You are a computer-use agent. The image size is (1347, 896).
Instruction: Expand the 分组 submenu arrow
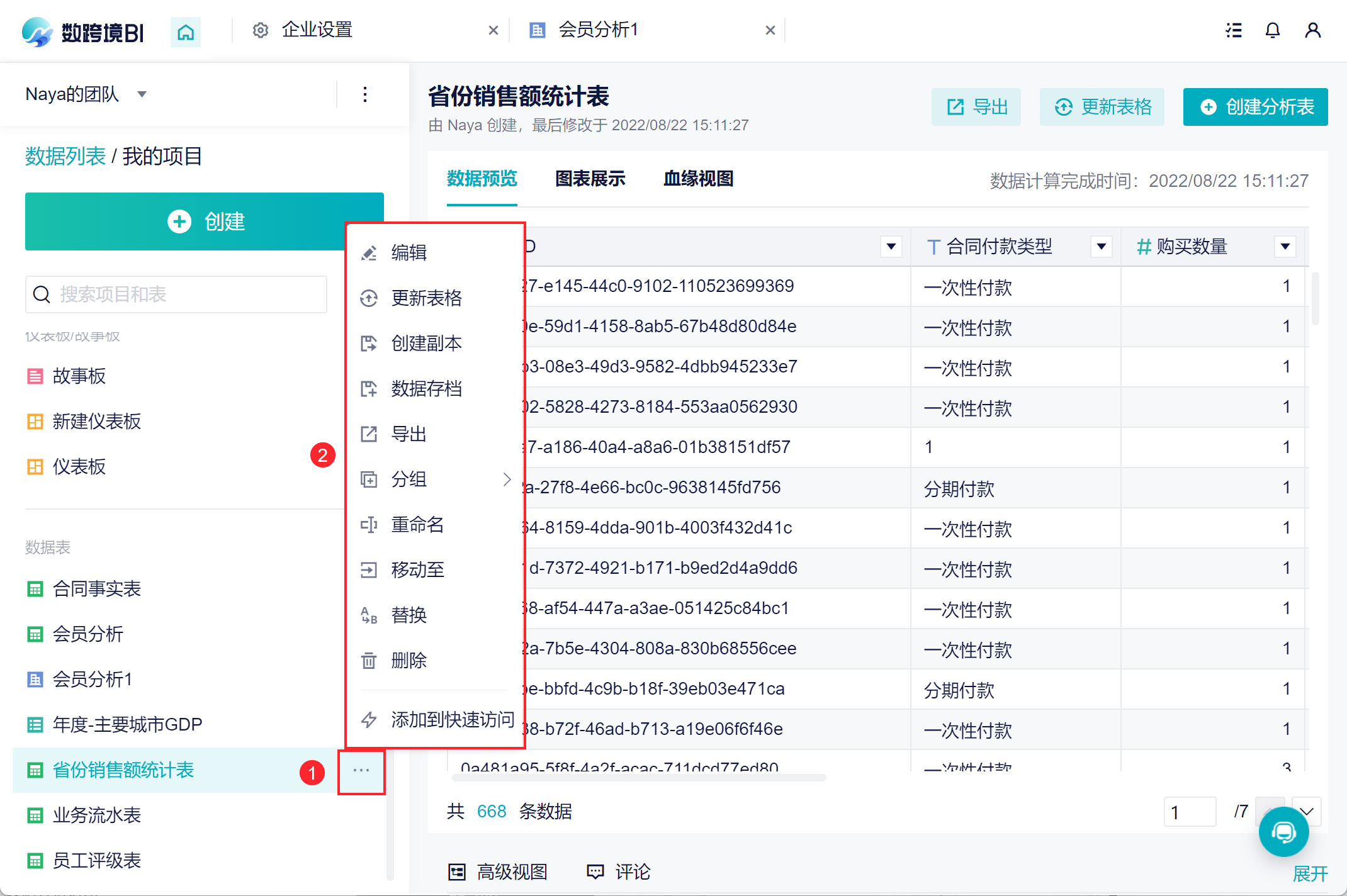(507, 479)
